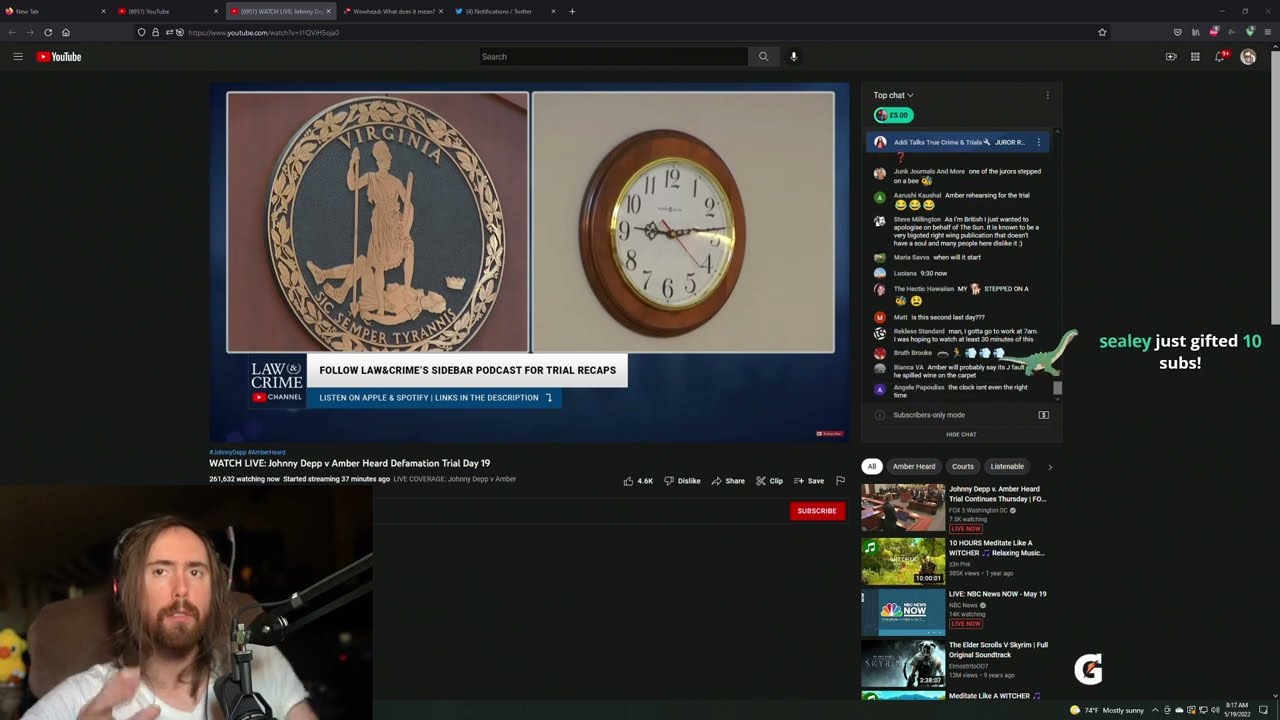Screen dimensions: 1280x720
Task: Report the video with the flag icon
Action: (x=840, y=481)
